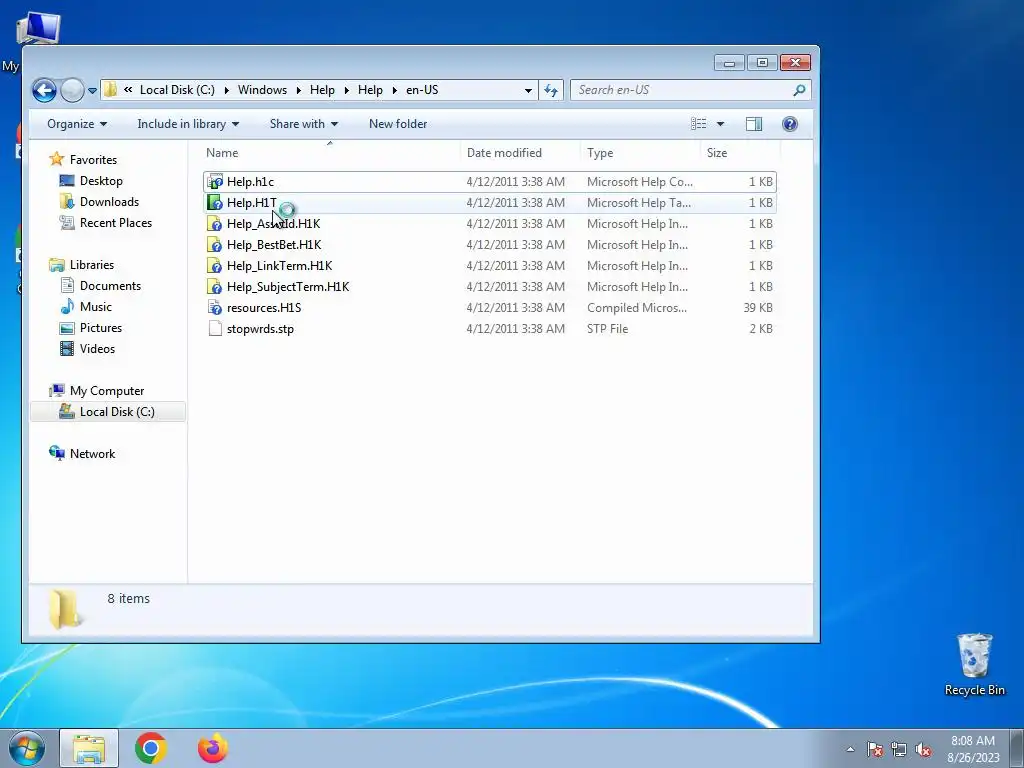The image size is (1024, 768).
Task: Expand the arrow after Local Disk (C:)
Action: pos(227,90)
